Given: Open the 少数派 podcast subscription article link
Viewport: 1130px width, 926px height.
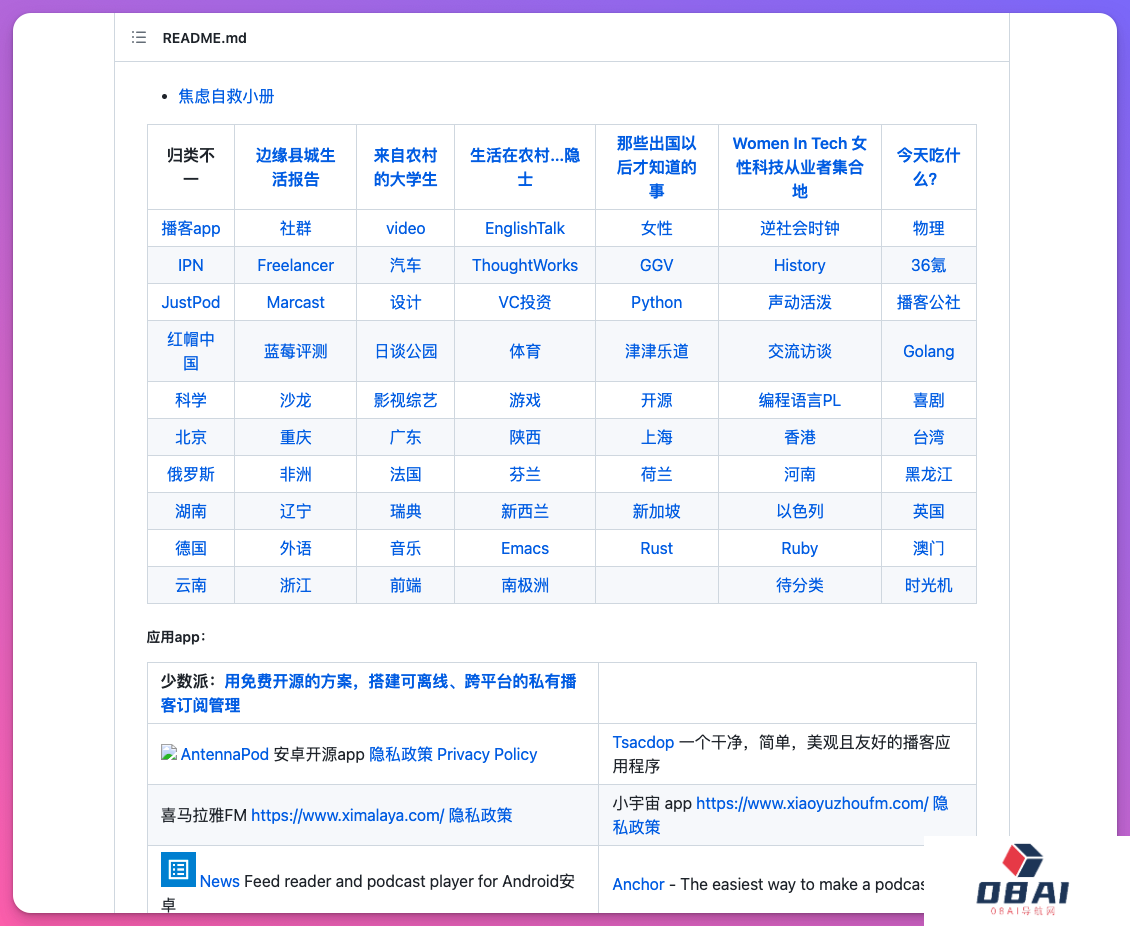Looking at the screenshot, I should tap(368, 693).
